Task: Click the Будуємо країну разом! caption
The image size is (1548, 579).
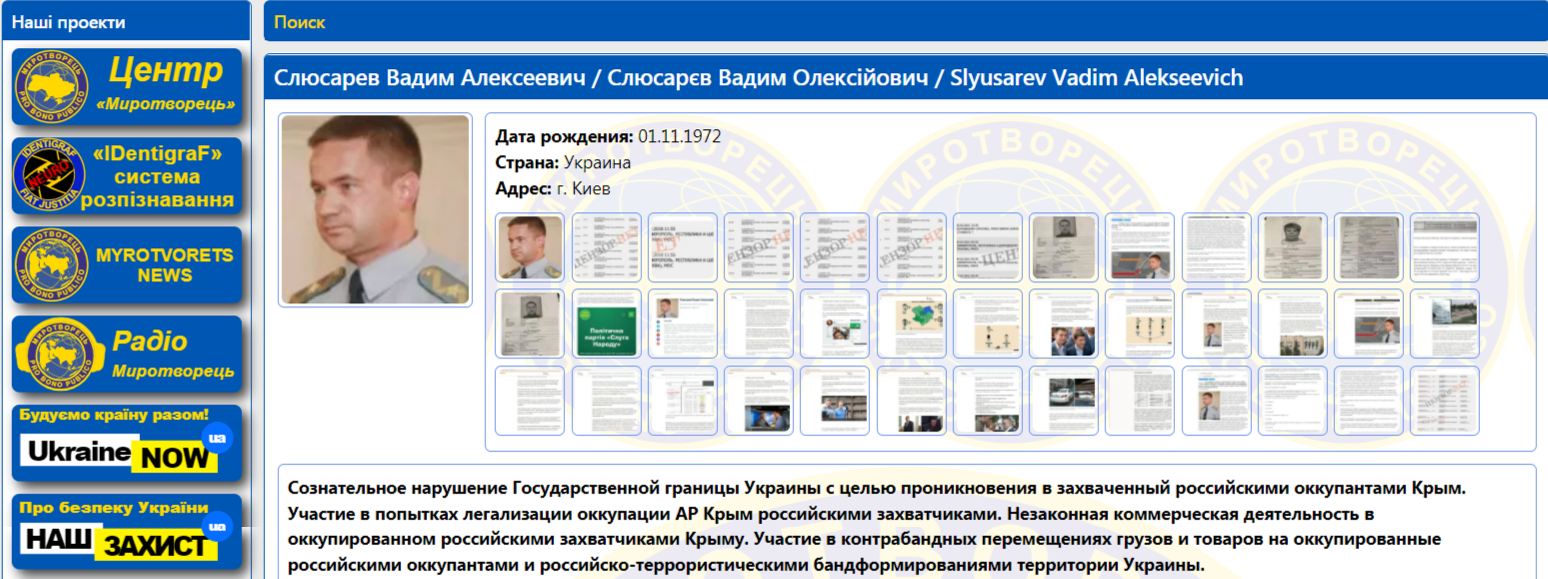Action: coord(114,414)
